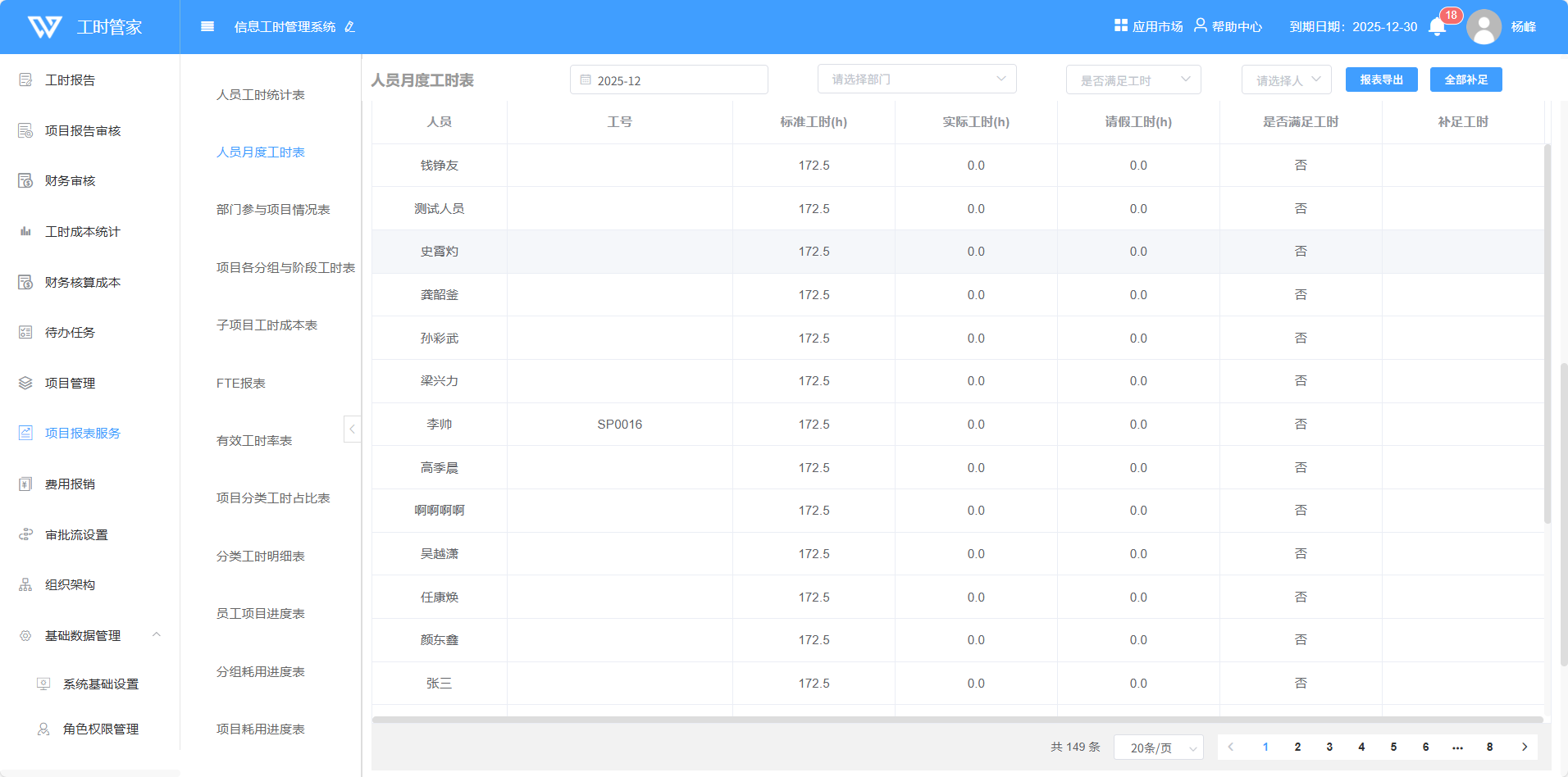Open 人员工时统计表 report
Screen dimensions: 1568x777
[261, 95]
